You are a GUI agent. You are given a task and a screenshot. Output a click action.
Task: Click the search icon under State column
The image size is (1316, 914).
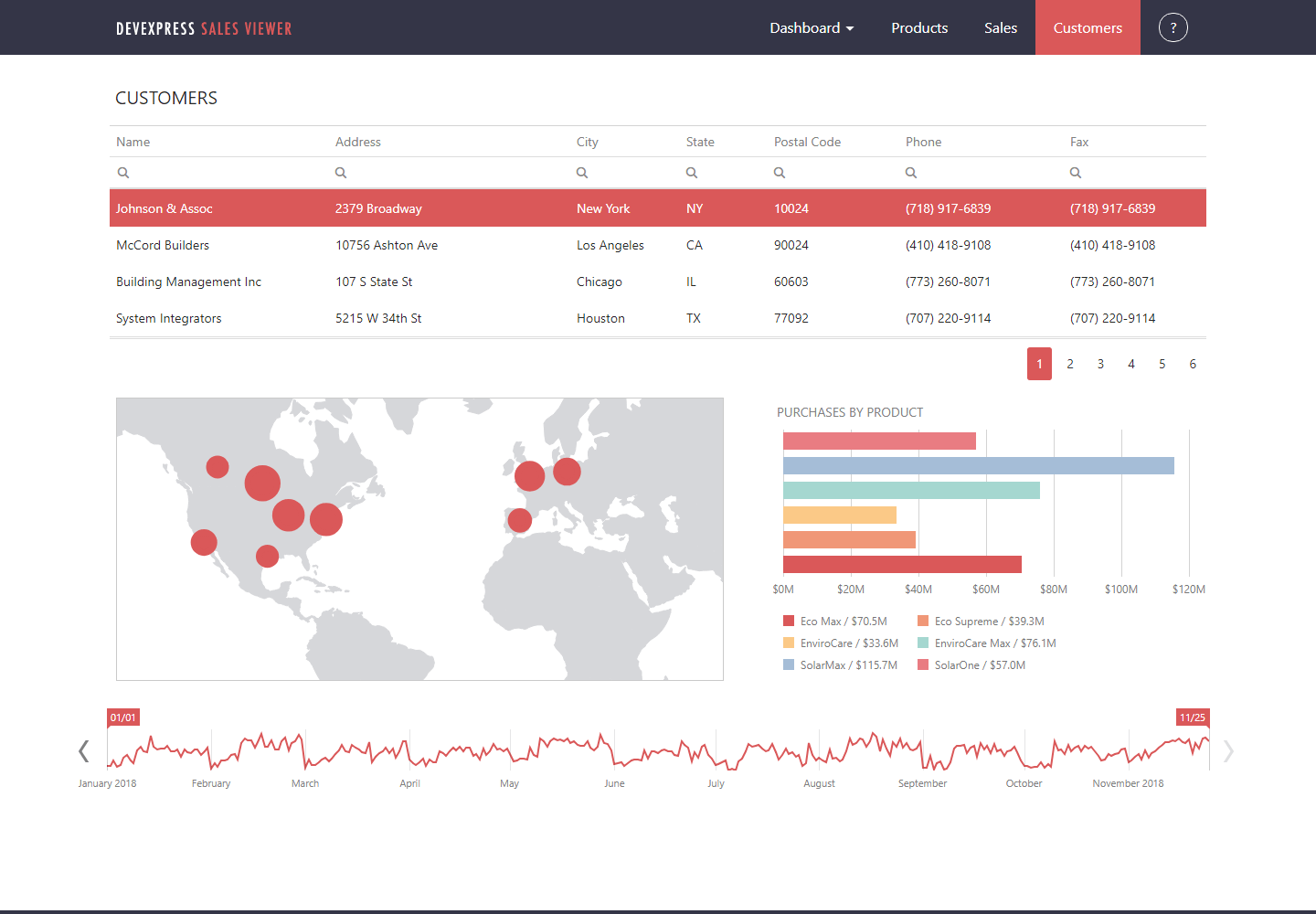[692, 173]
